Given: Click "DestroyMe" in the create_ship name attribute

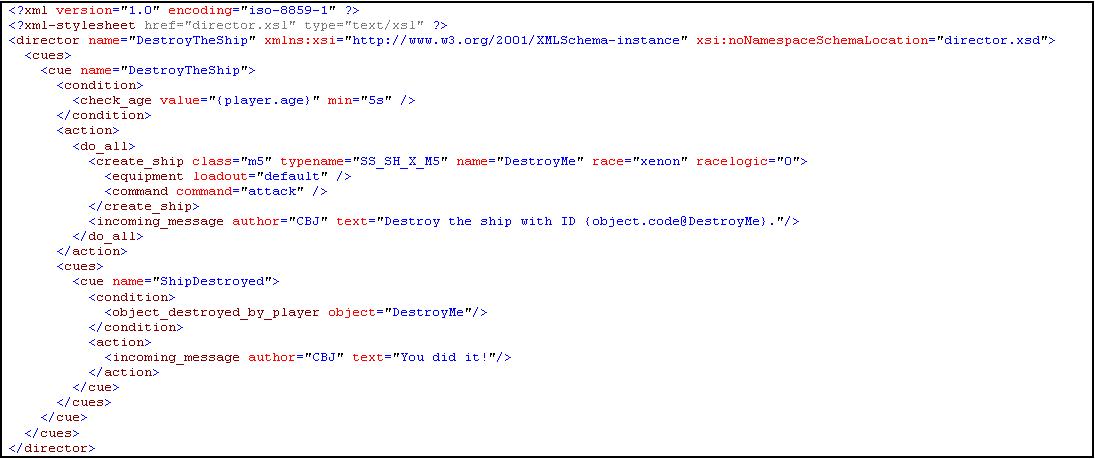Looking at the screenshot, I should click(x=538, y=161).
